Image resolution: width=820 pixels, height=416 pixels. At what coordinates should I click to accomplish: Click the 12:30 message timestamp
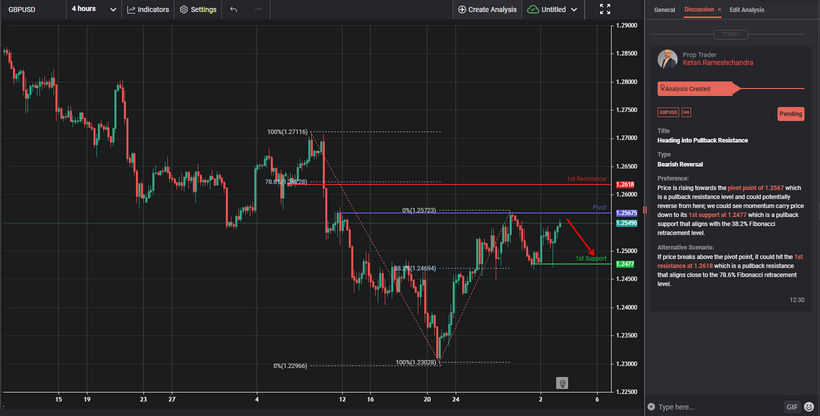[797, 300]
